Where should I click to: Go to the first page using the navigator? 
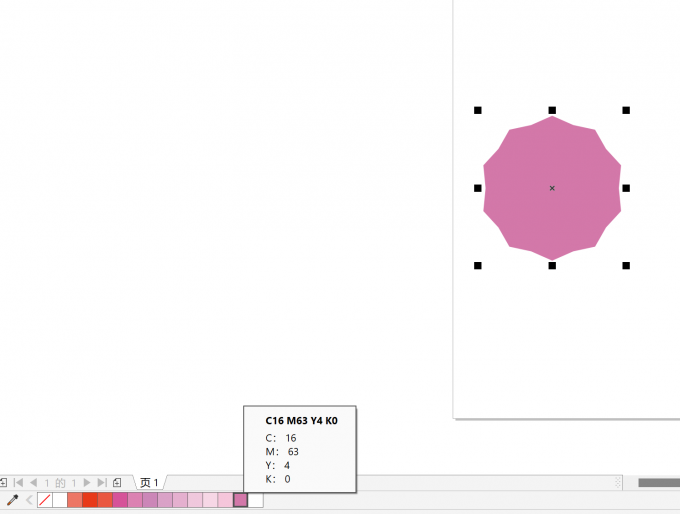(18, 482)
